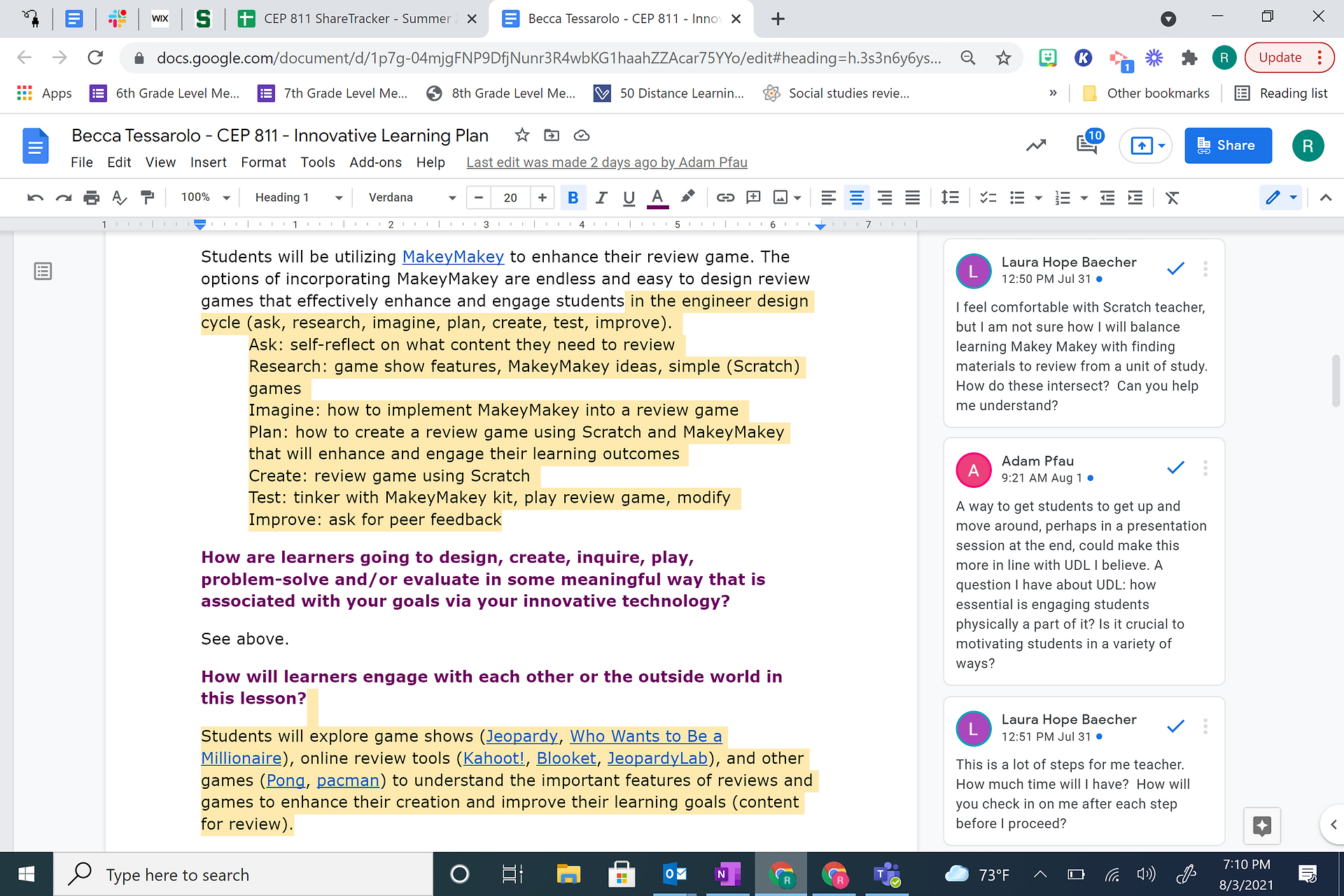View the cloud save status
This screenshot has width=1344, height=896.
[x=582, y=135]
